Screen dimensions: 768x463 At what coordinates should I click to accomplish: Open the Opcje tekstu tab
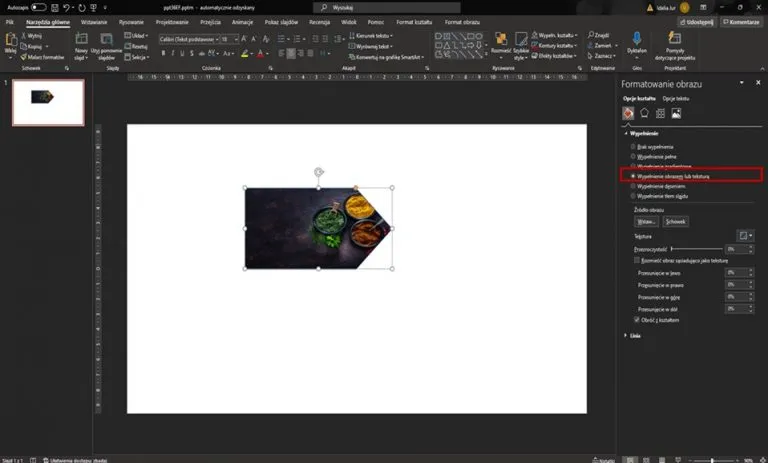point(676,99)
